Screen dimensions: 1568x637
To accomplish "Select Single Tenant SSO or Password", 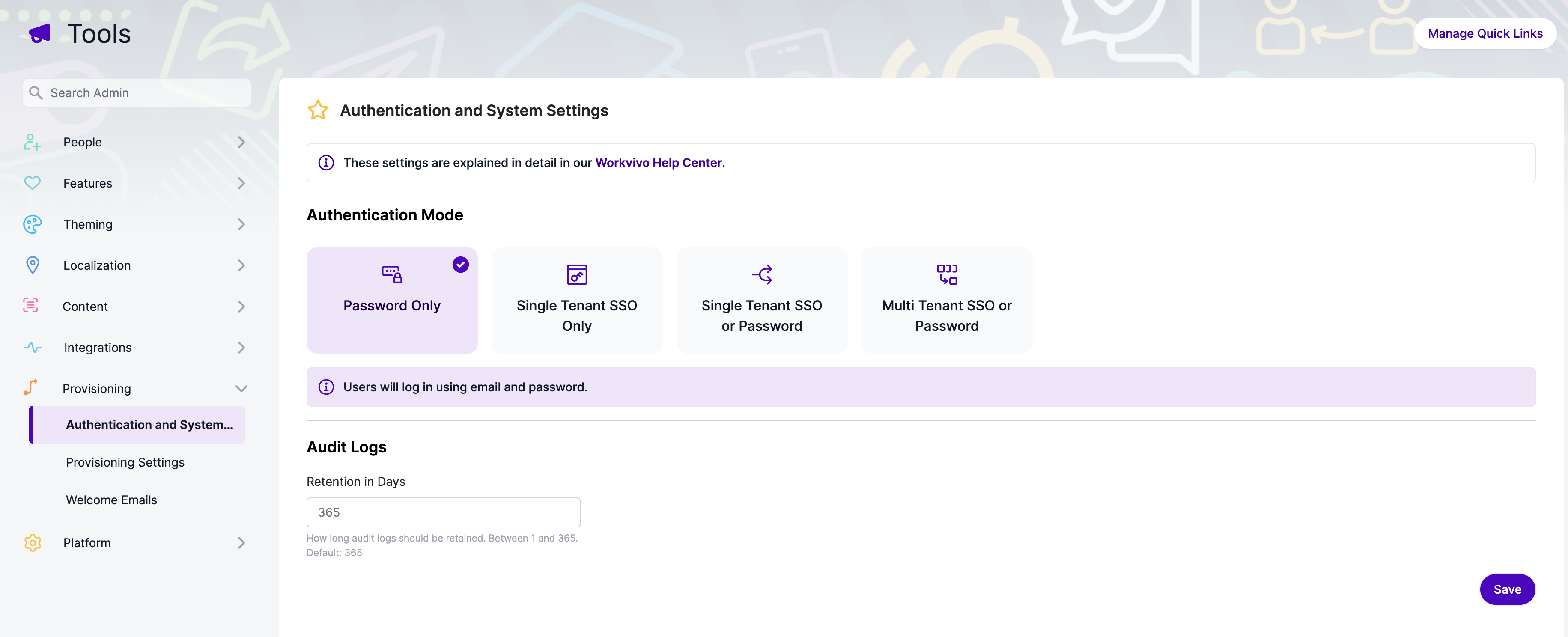I will pos(762,300).
